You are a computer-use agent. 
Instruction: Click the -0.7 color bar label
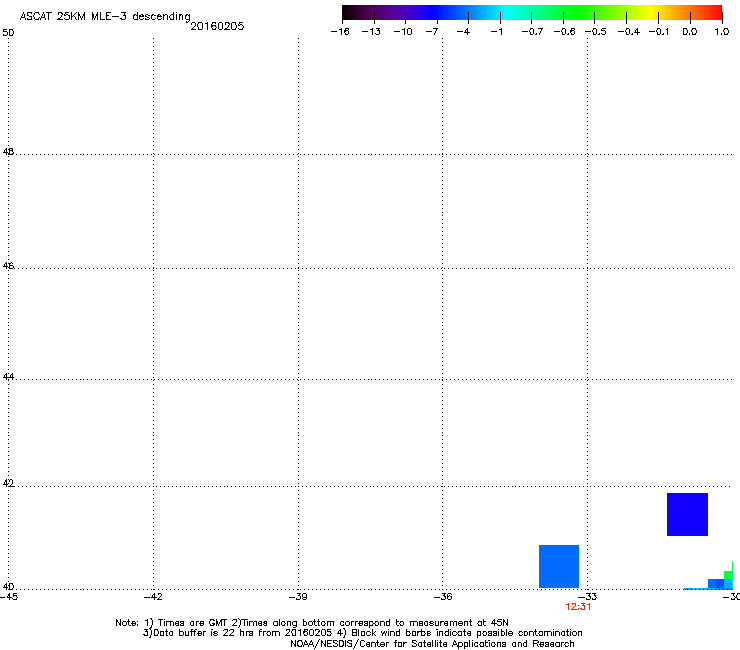coord(532,32)
